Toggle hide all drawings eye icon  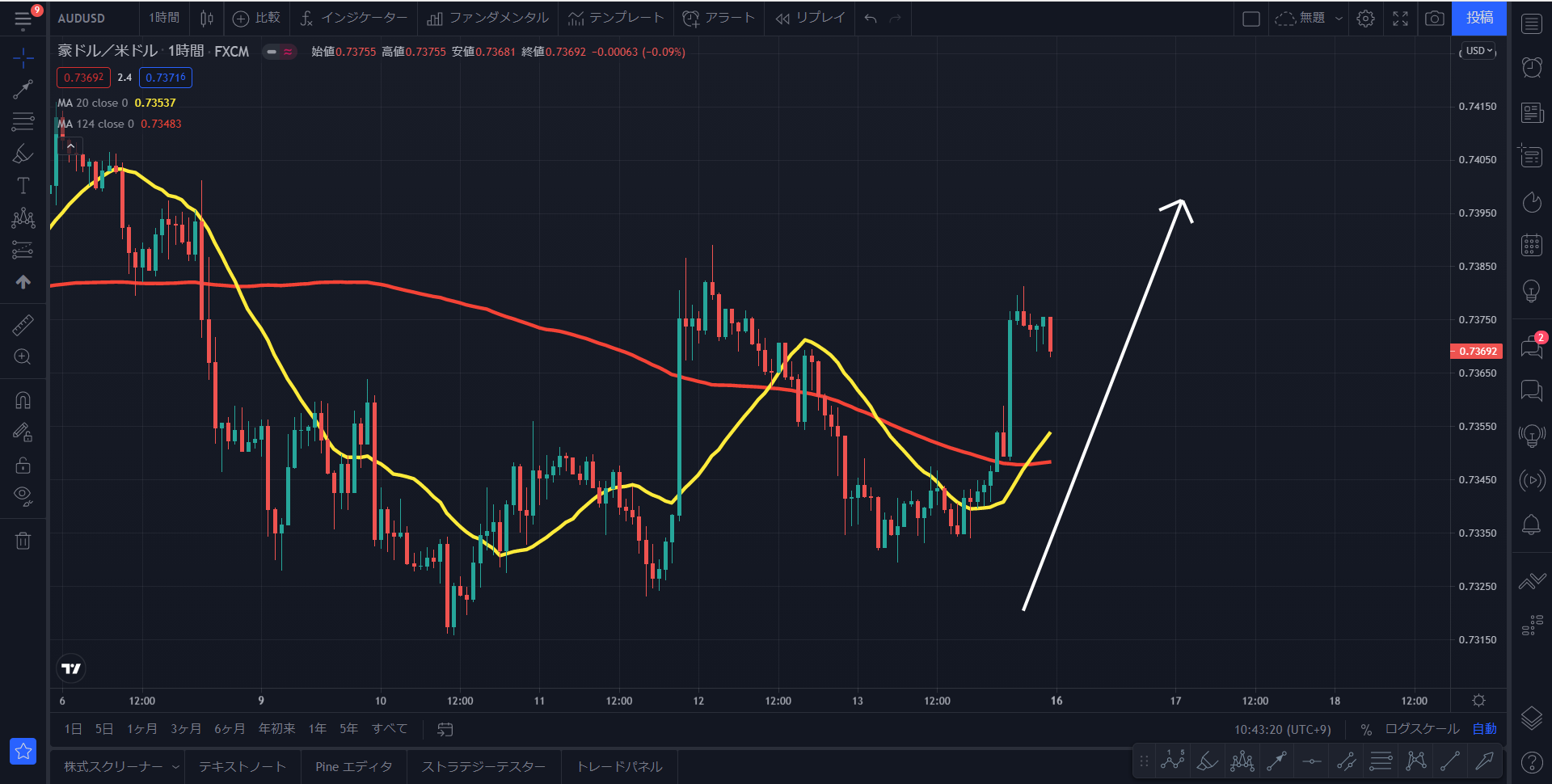[x=23, y=495]
